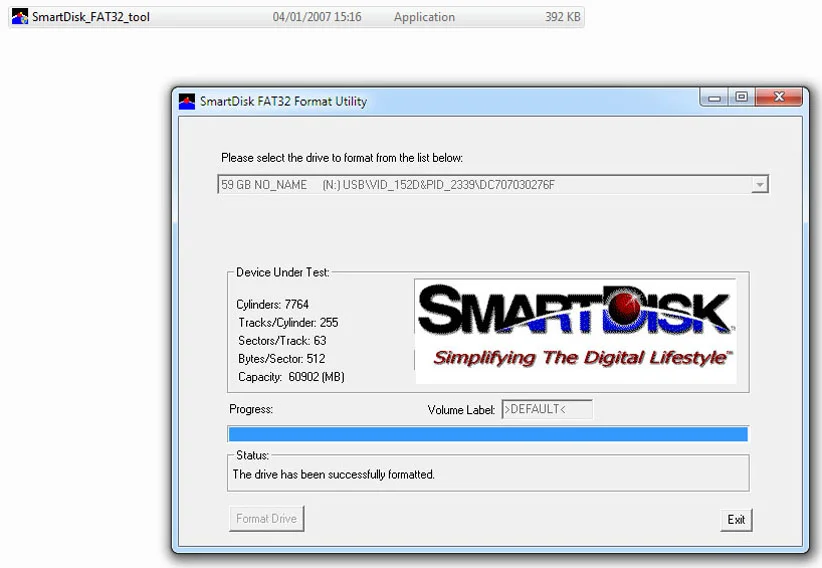Click the Capacity: 60902 (MB) value

(291, 377)
